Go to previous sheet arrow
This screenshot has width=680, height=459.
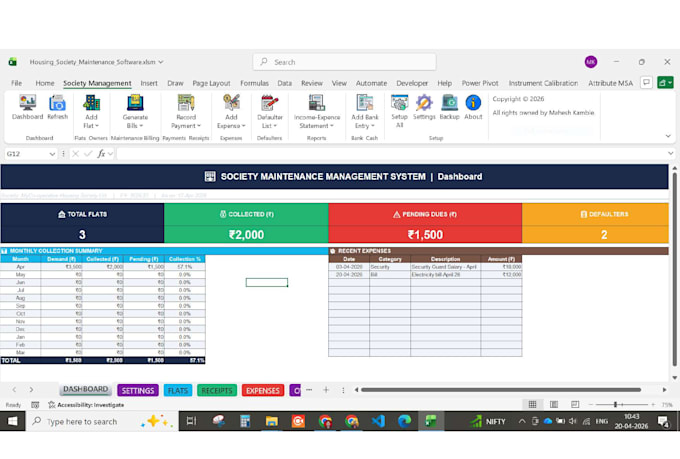click(14, 390)
